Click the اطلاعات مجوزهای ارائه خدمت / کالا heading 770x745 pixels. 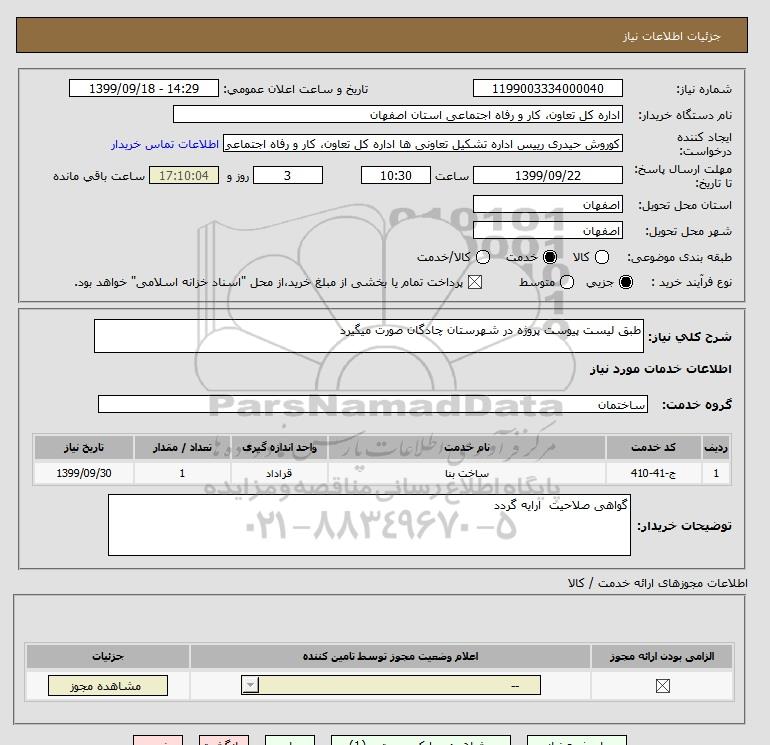658,583
